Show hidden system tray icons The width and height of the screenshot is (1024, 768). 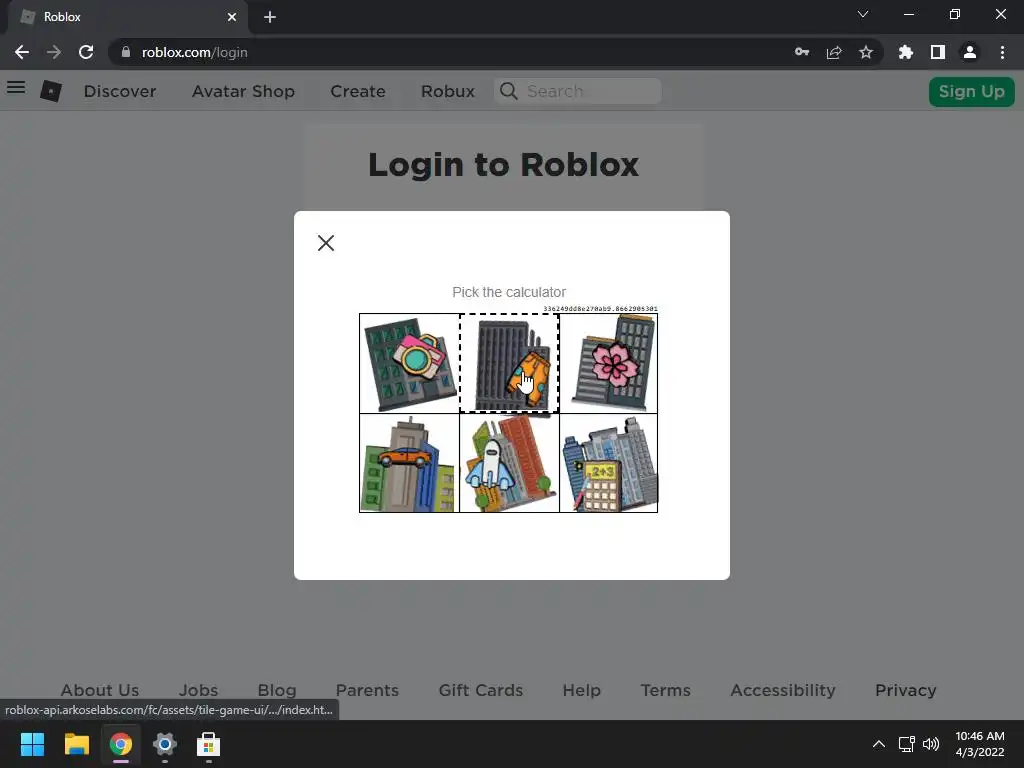[879, 744]
